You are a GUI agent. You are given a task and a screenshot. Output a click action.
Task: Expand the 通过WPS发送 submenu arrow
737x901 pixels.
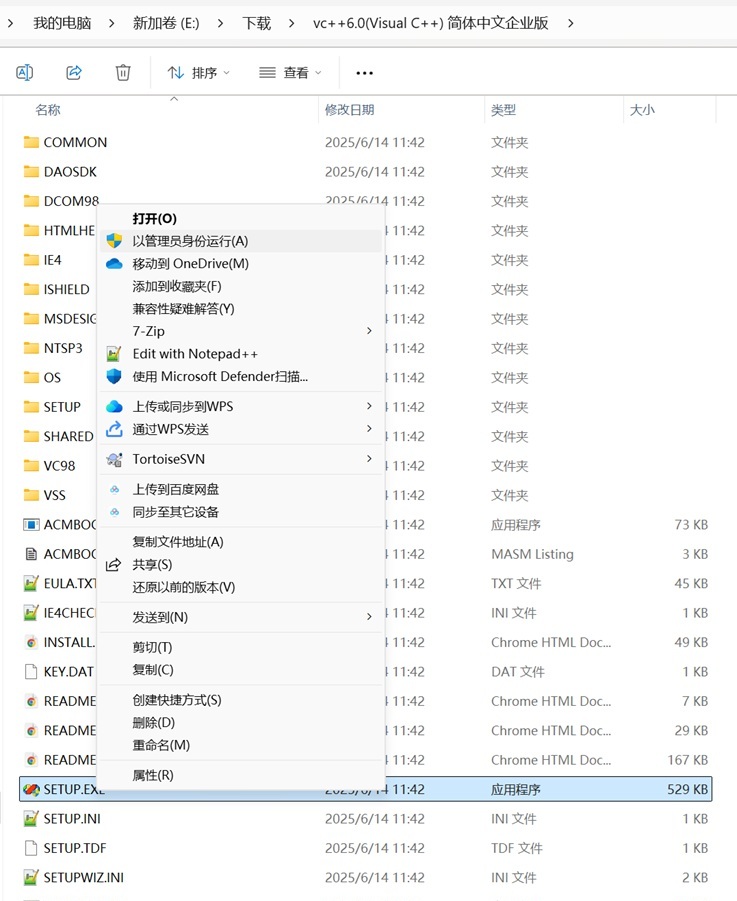(369, 429)
